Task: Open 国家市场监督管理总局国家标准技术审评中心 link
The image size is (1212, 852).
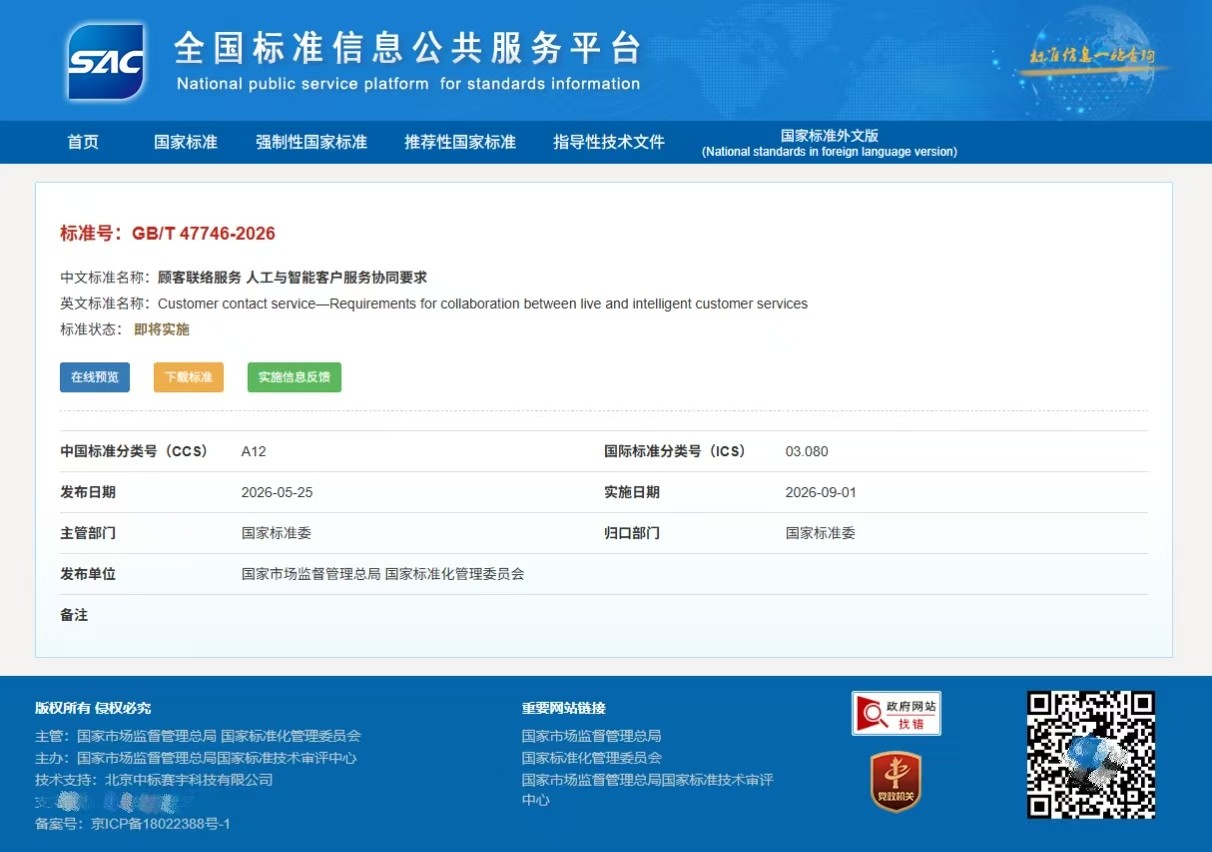Action: (647, 790)
